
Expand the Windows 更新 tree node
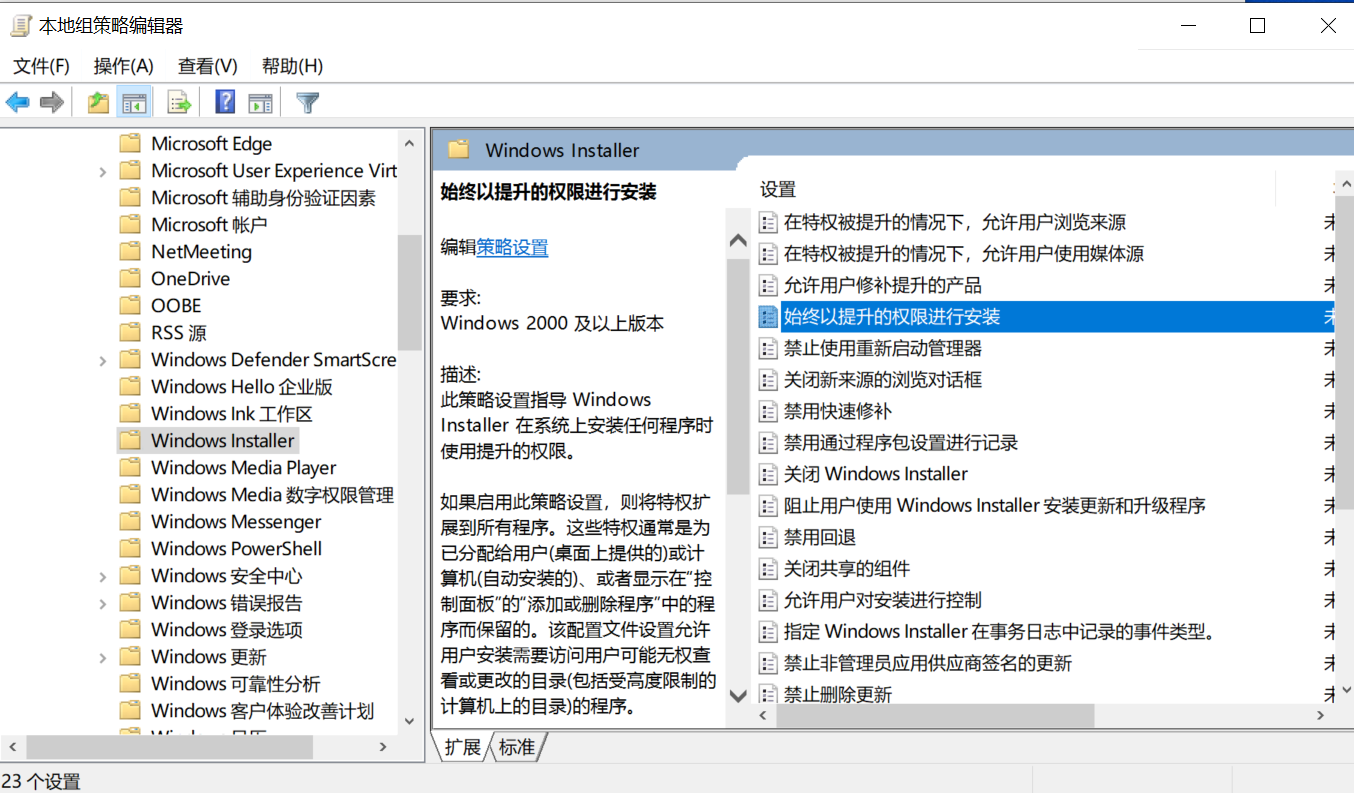pos(103,657)
